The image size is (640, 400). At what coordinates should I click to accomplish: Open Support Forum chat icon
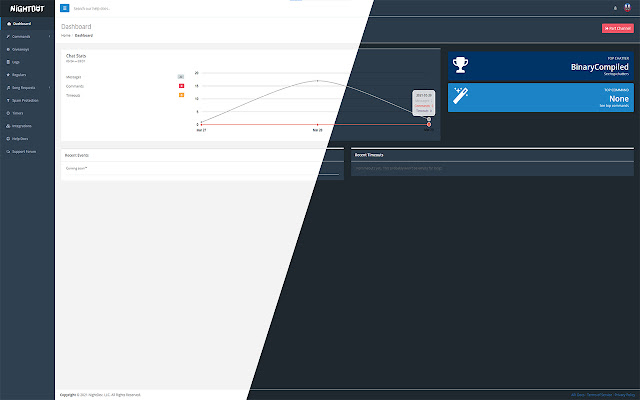tap(8, 151)
